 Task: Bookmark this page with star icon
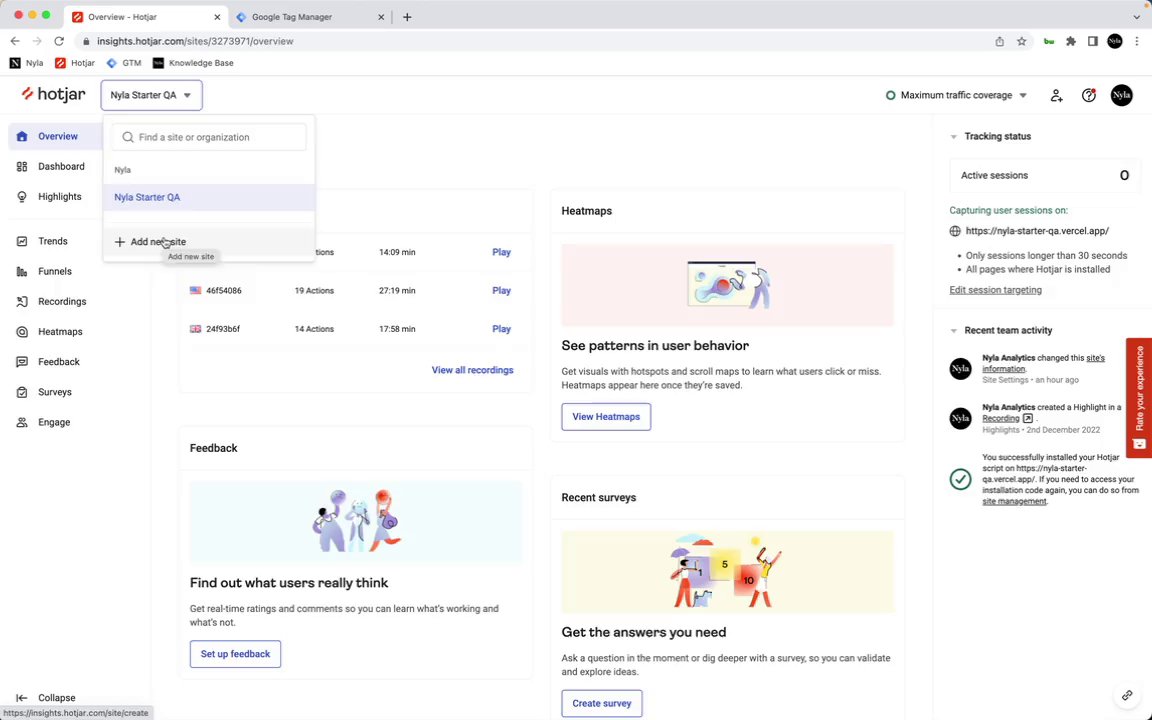pyautogui.click(x=1021, y=42)
